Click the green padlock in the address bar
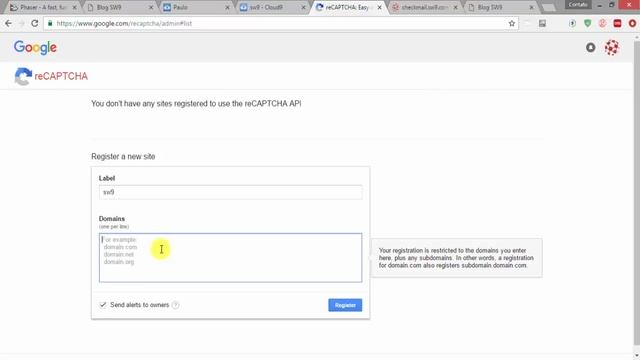The height and width of the screenshot is (360, 640). (x=50, y=23)
